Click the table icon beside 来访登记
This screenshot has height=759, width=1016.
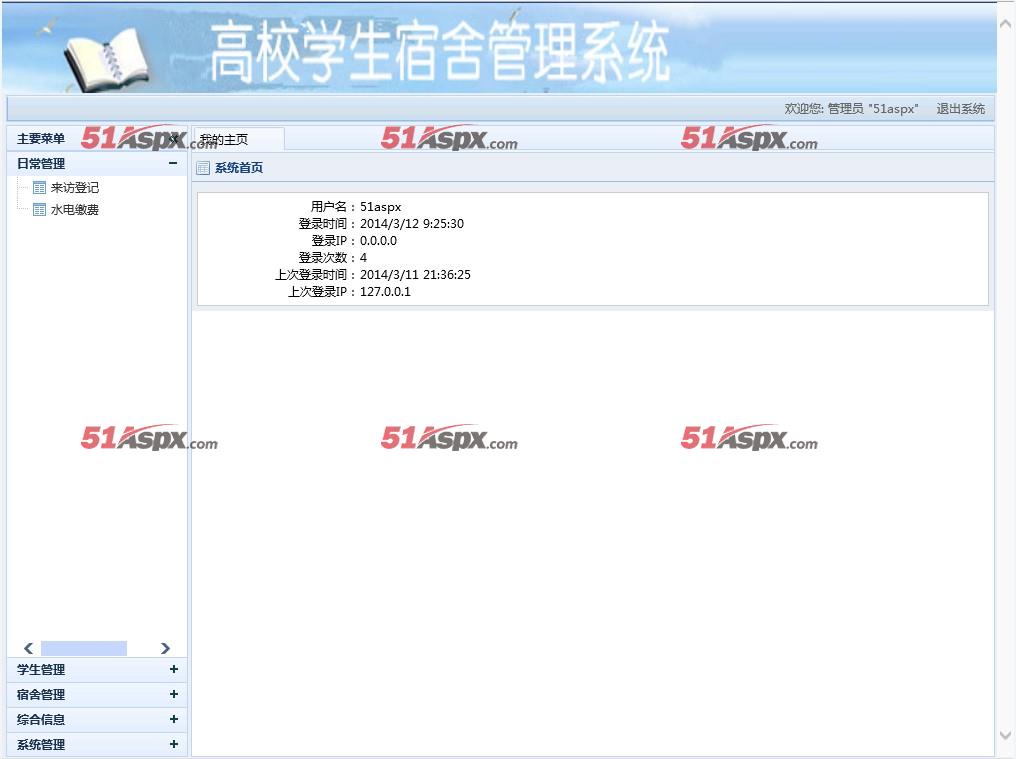pyautogui.click(x=40, y=188)
